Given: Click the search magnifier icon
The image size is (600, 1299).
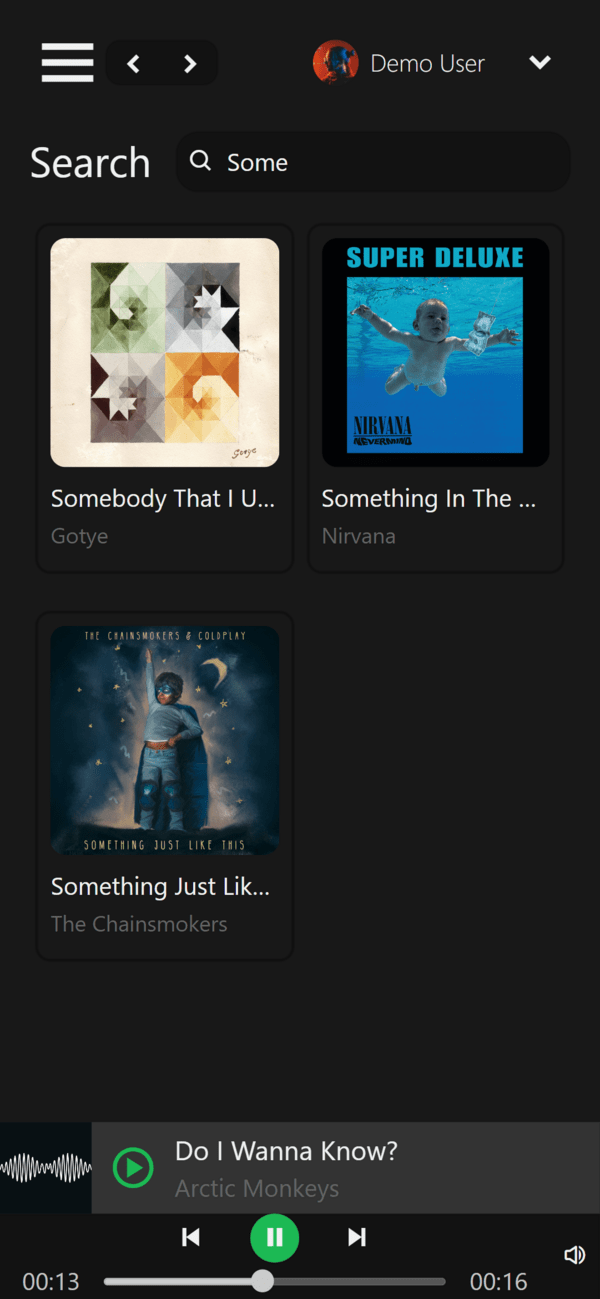Looking at the screenshot, I should pos(201,161).
